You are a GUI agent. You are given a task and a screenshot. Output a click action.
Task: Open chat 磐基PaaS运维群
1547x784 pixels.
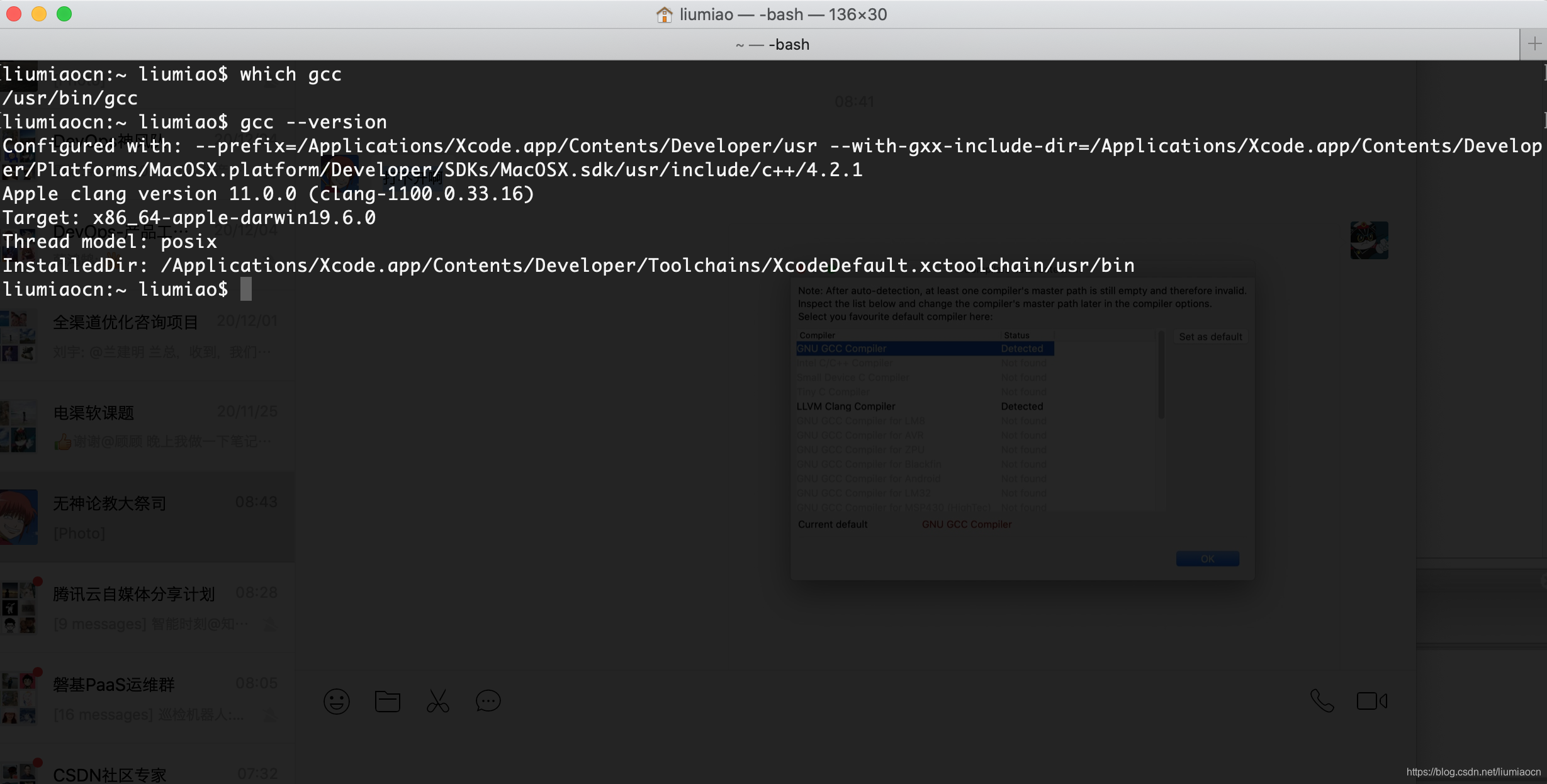pyautogui.click(x=147, y=698)
